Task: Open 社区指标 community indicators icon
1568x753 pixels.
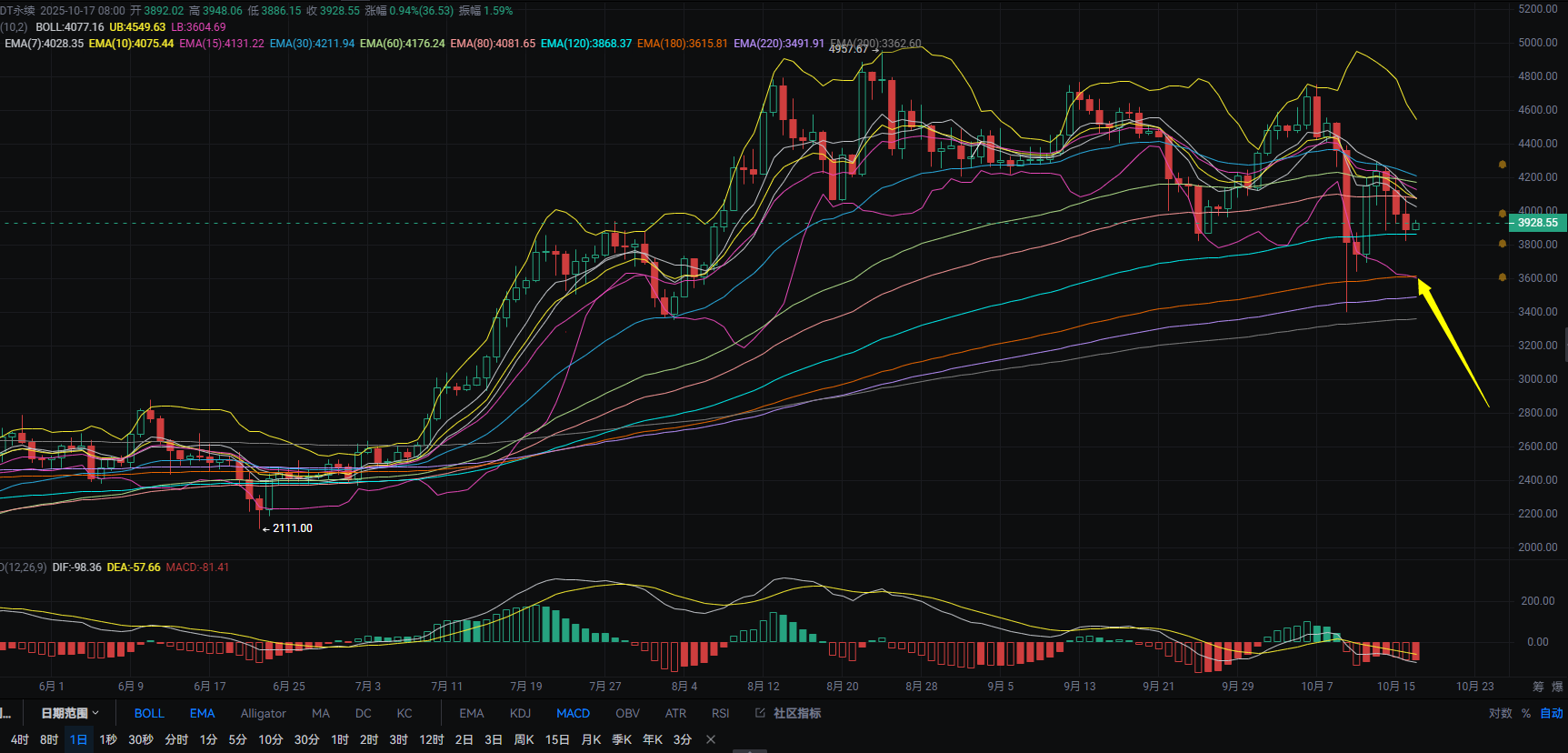Action: click(760, 713)
